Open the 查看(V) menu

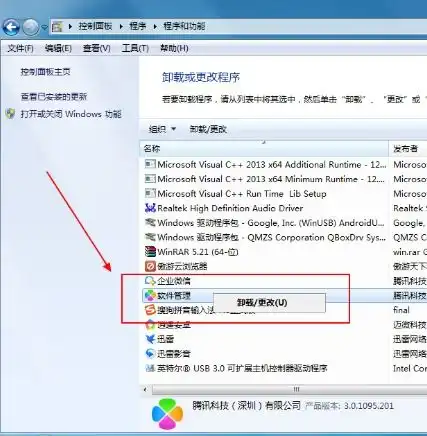tap(97, 48)
